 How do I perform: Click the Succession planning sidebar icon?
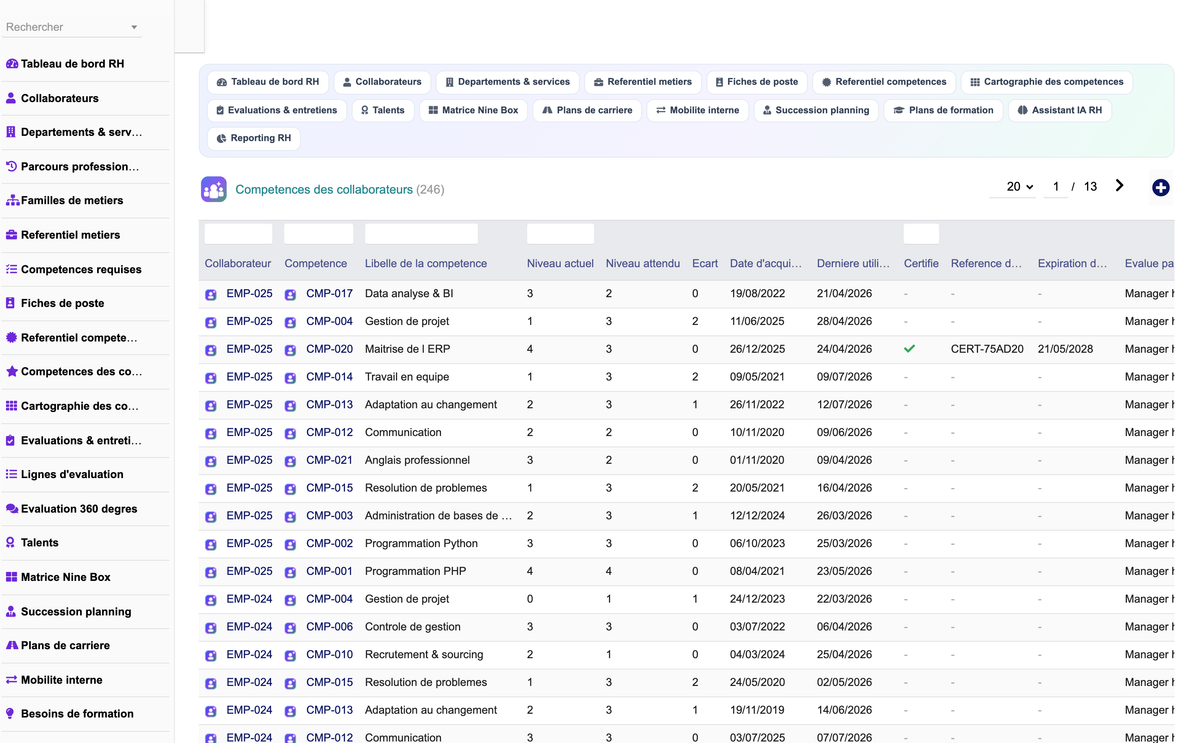(x=11, y=611)
